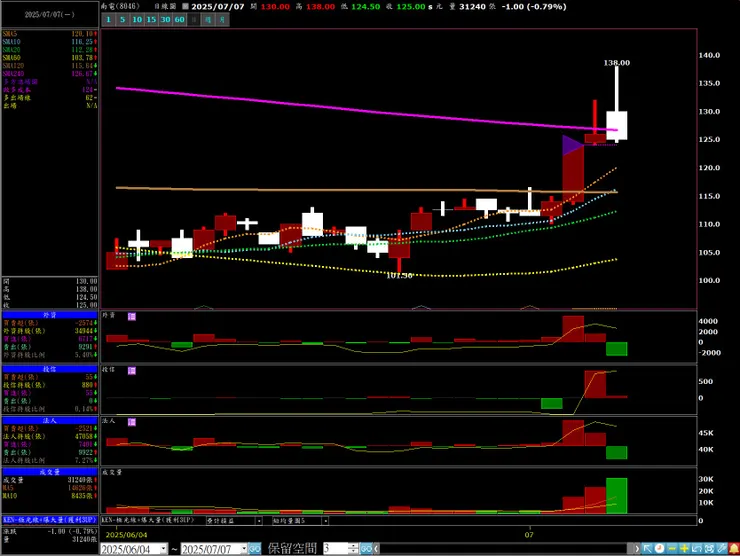740x556 pixels.
Task: Click the 保留空間 value input field
Action: 336,549
